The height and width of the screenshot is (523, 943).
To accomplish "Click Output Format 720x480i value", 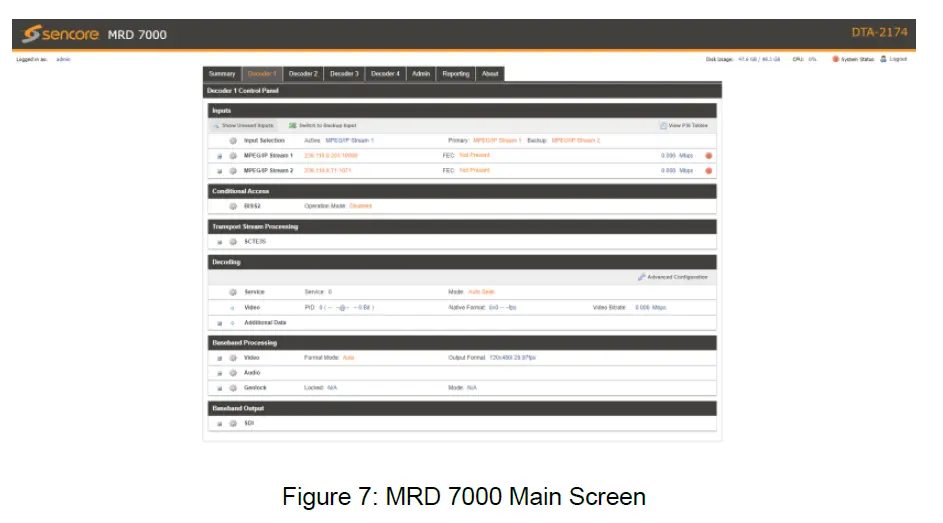I will (x=512, y=358).
